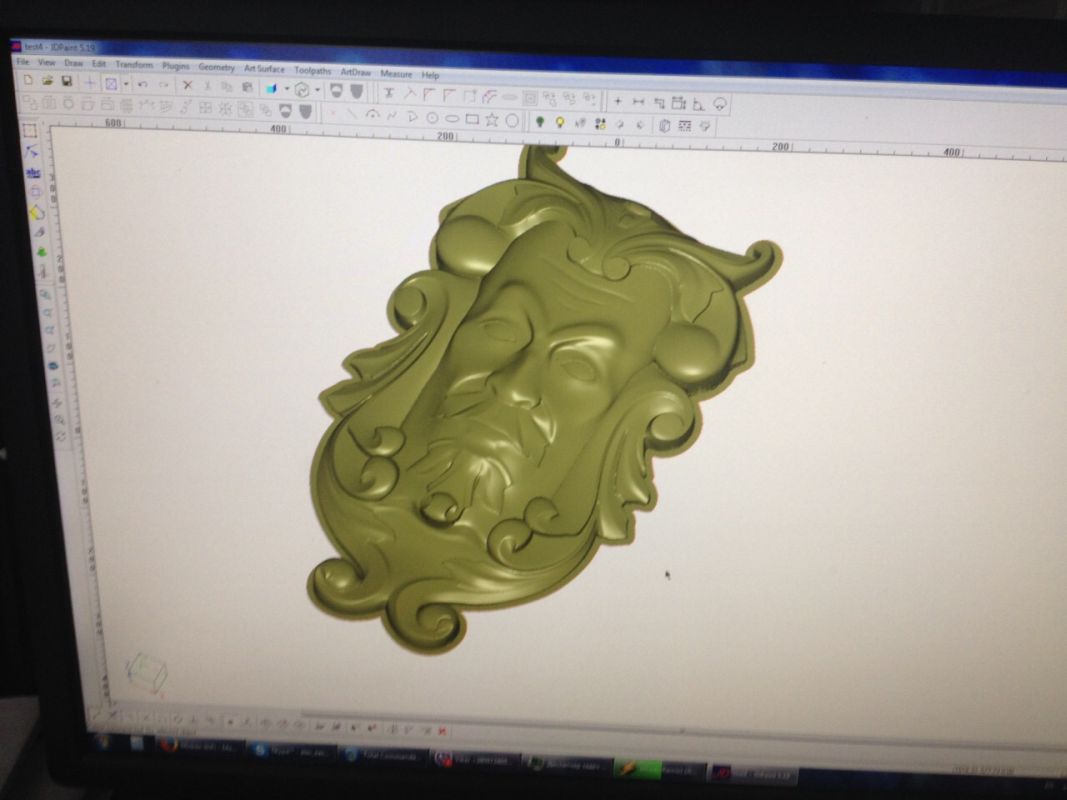The height and width of the screenshot is (800, 1067).
Task: Choose the Ellipse drawing tool
Action: coord(452,118)
